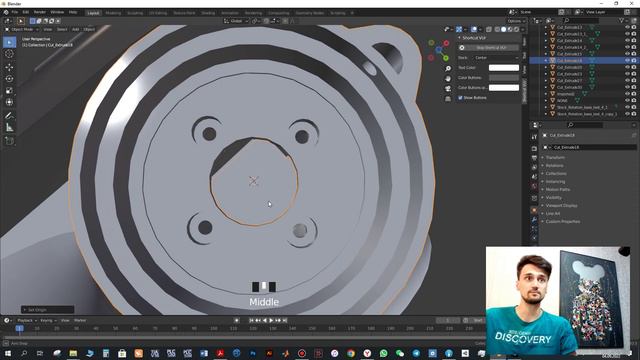This screenshot has width=640, height=360.
Task: Toggle viewport overlays display
Action: point(474,29)
